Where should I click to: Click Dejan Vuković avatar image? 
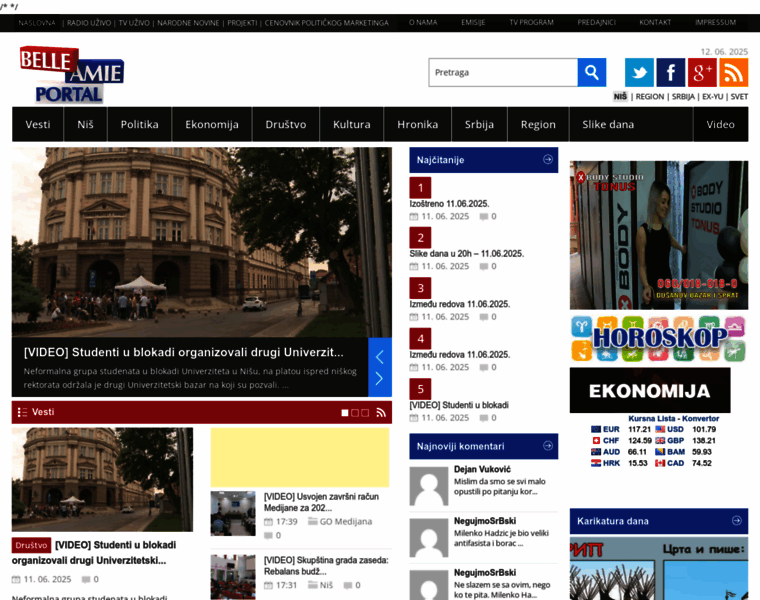click(x=428, y=486)
